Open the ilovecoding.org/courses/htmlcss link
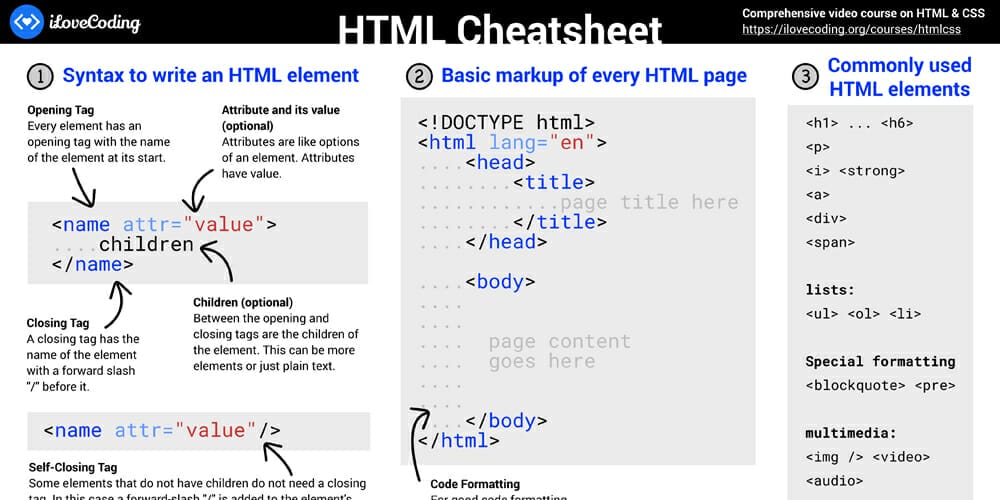The height and width of the screenshot is (500, 1000). coord(851,29)
